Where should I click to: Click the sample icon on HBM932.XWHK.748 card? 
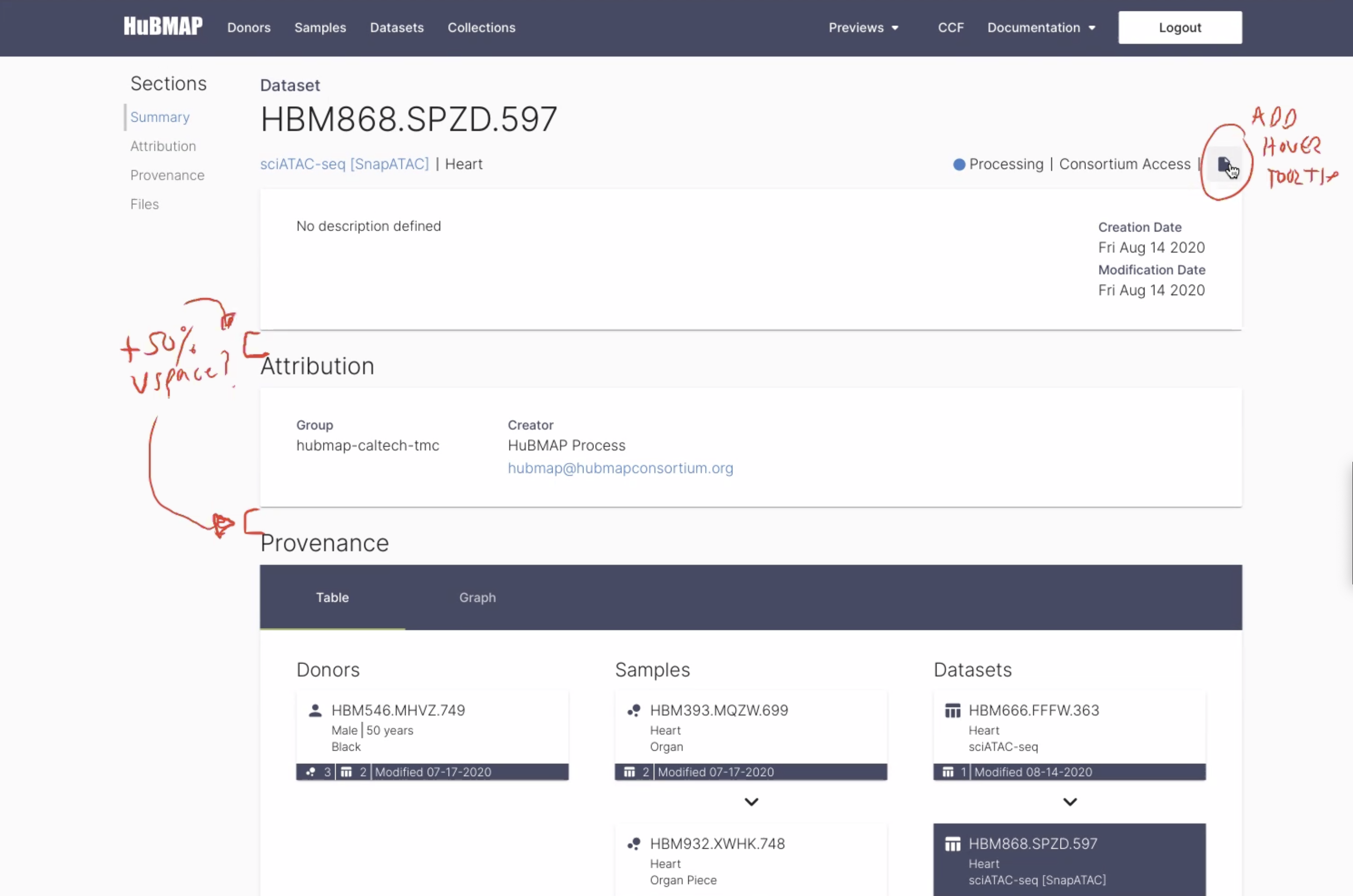click(634, 843)
